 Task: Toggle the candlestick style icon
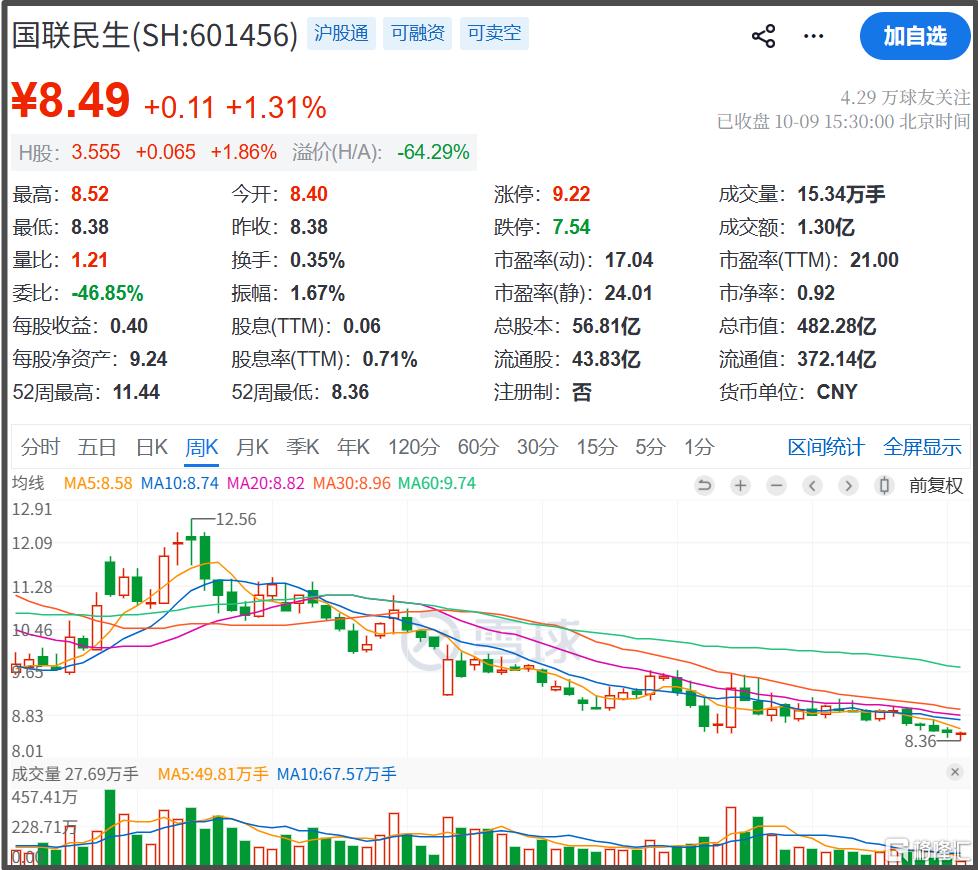[x=884, y=485]
